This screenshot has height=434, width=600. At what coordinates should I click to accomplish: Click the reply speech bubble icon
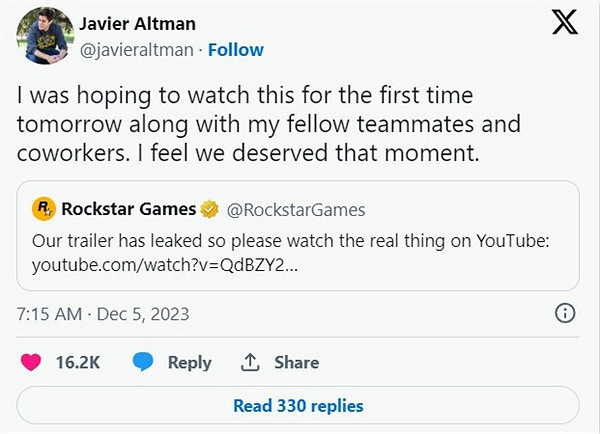click(x=143, y=362)
